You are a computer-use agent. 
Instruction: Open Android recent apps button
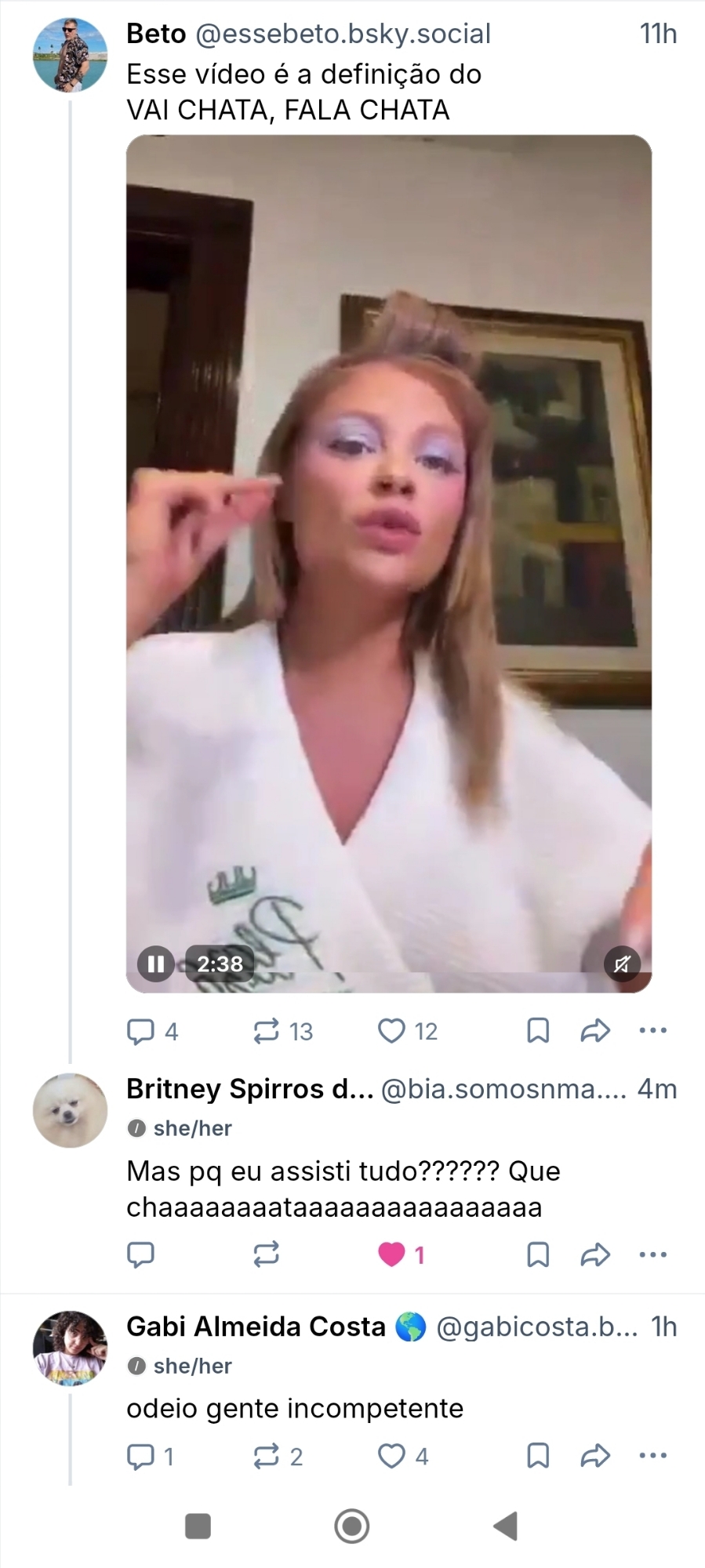coord(198,1526)
